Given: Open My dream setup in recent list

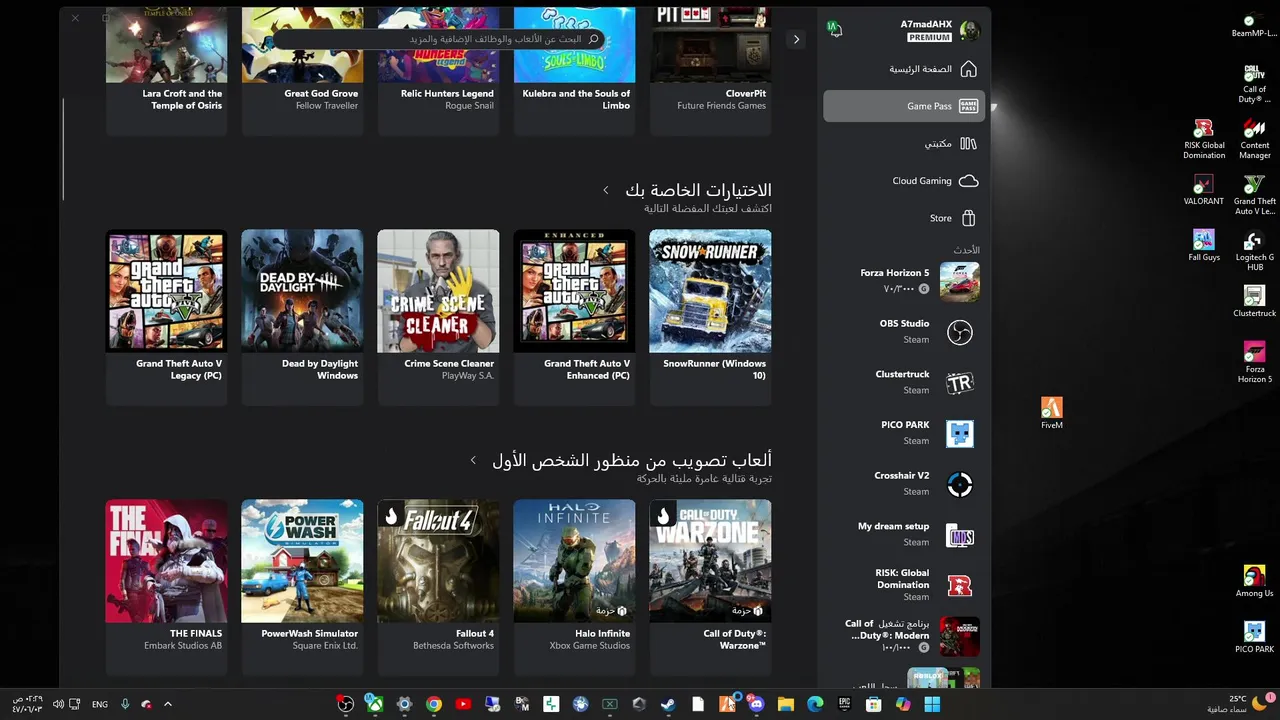Looking at the screenshot, I should pos(904,535).
